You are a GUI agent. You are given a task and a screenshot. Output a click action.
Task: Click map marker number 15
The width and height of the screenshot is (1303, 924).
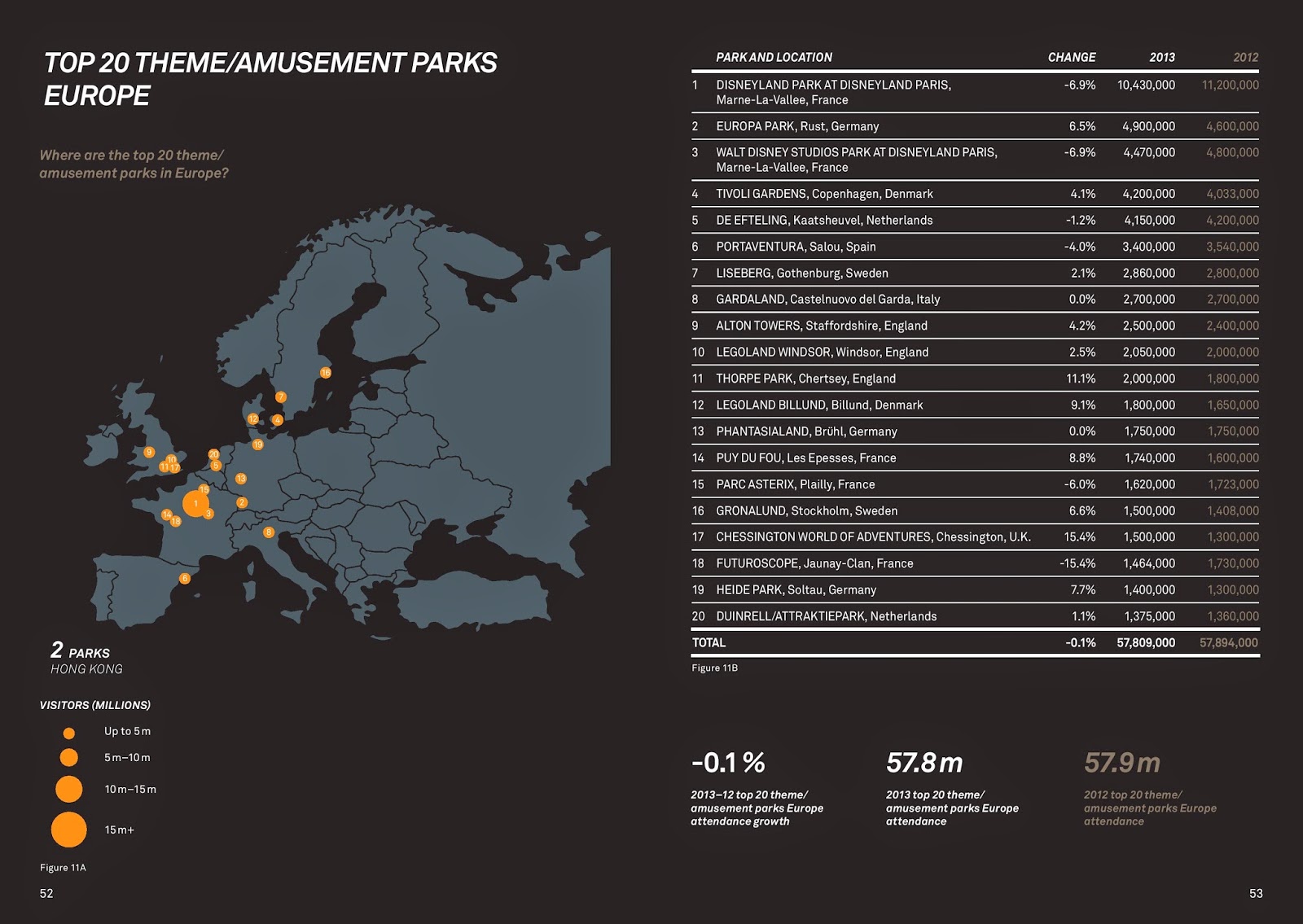click(x=204, y=490)
